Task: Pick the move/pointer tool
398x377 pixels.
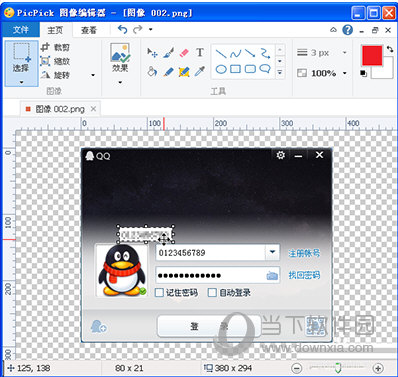Action: 152,52
